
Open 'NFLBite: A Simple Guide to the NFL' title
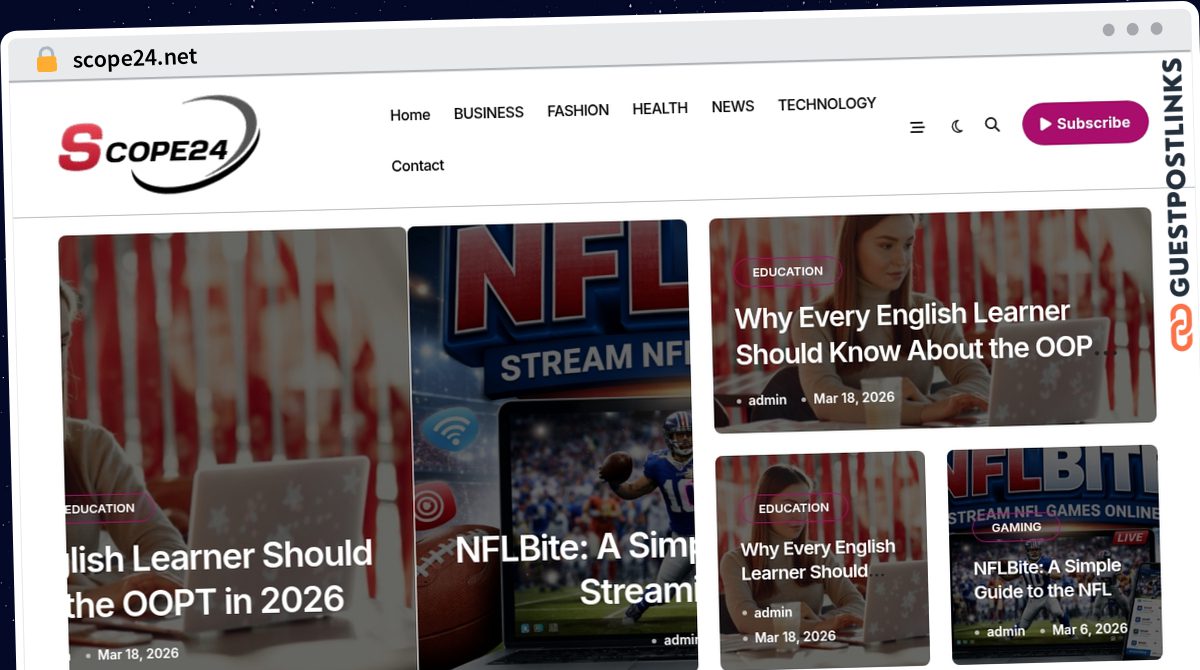(x=1047, y=578)
